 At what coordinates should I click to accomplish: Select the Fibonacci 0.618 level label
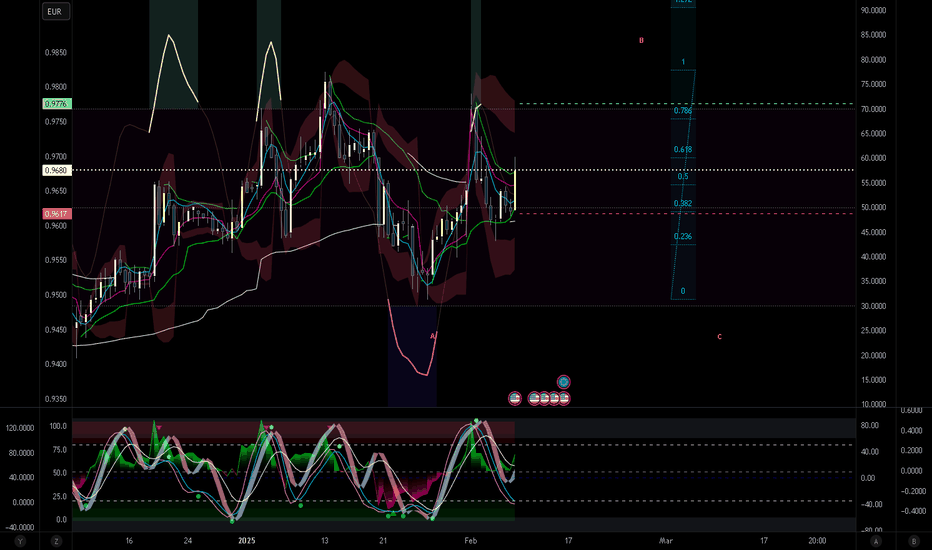point(682,149)
